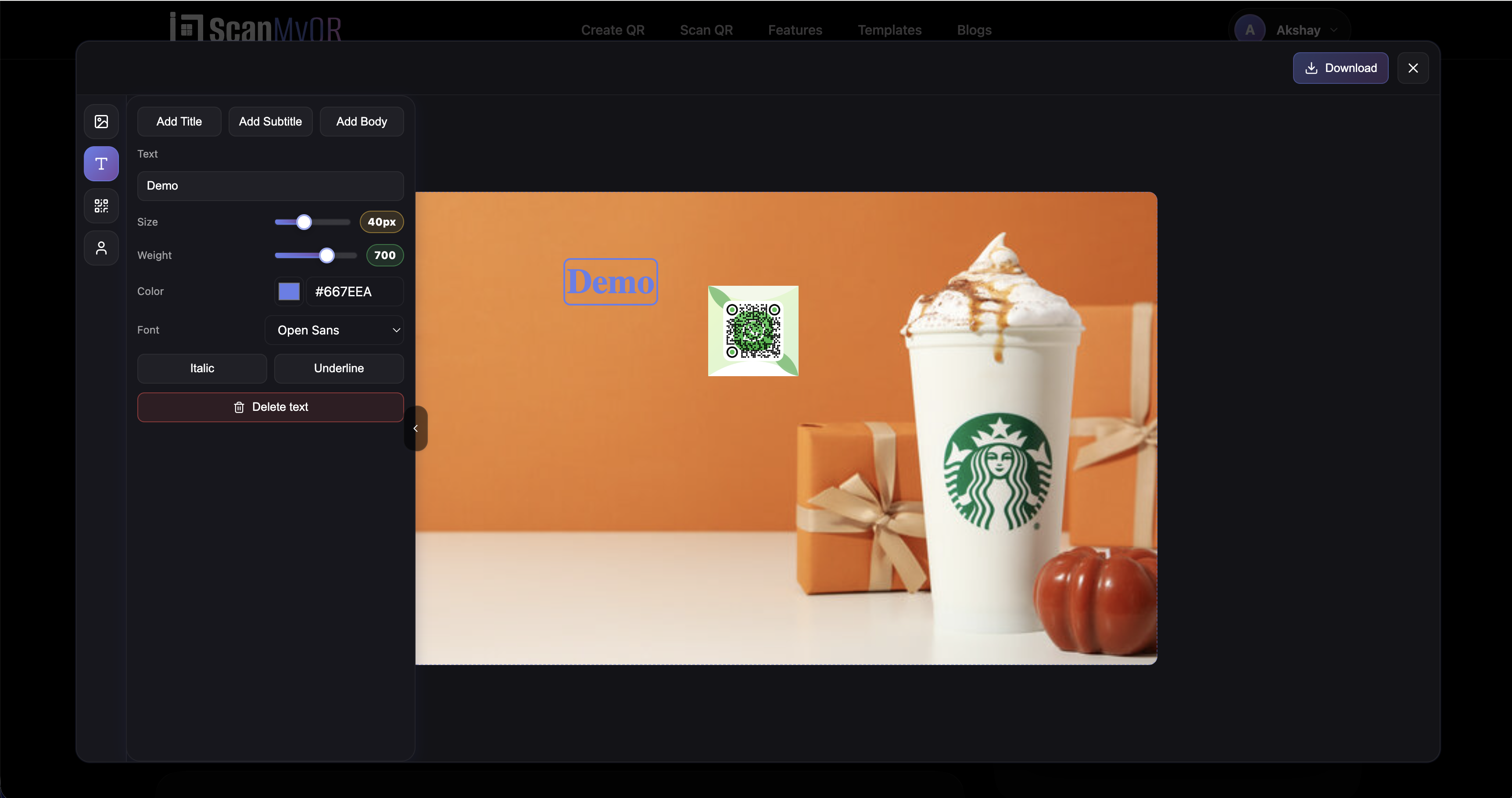Add a subtitle text element
1512x798 pixels.
point(270,122)
